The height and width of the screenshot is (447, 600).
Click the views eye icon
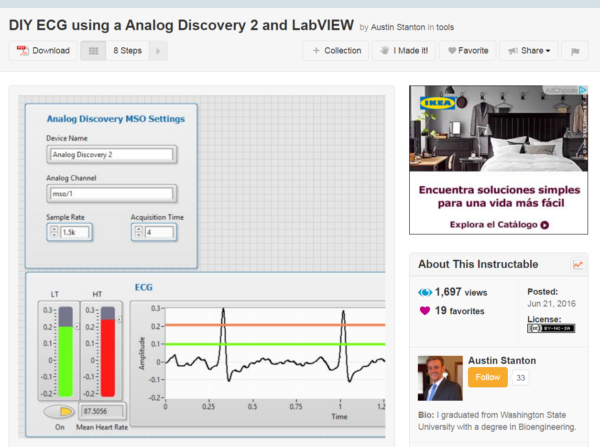tap(425, 292)
